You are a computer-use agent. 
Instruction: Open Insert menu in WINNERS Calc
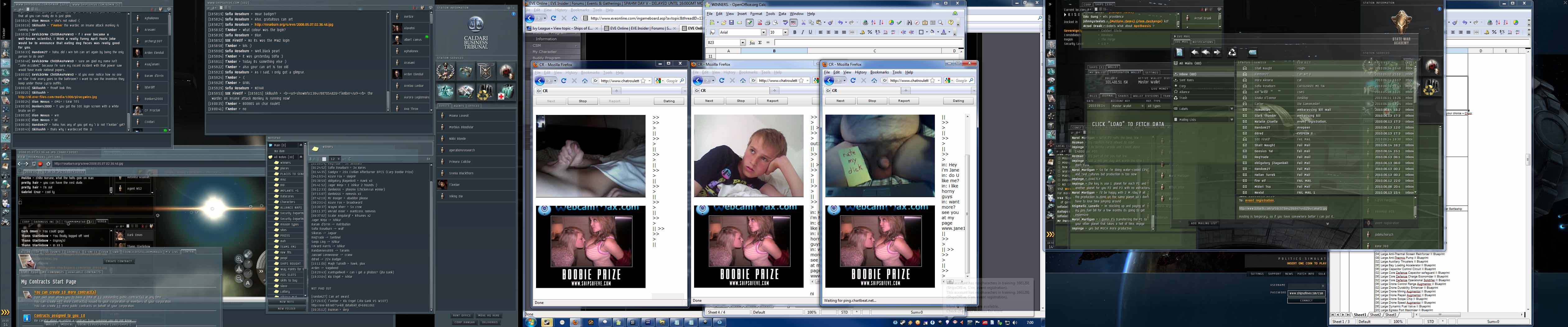click(x=742, y=13)
